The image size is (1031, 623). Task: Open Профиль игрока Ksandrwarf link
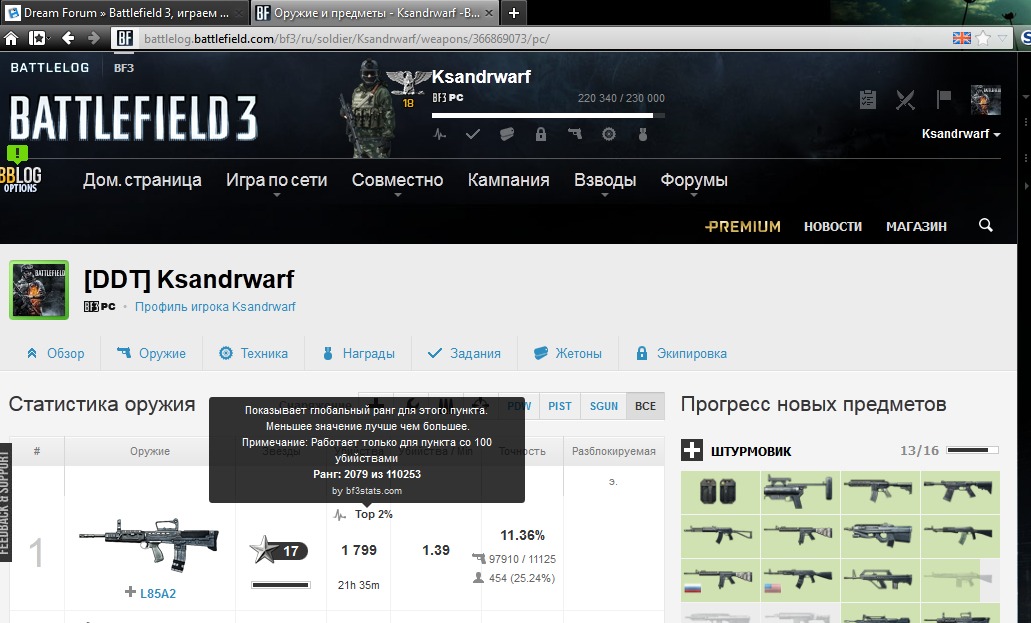pos(215,307)
